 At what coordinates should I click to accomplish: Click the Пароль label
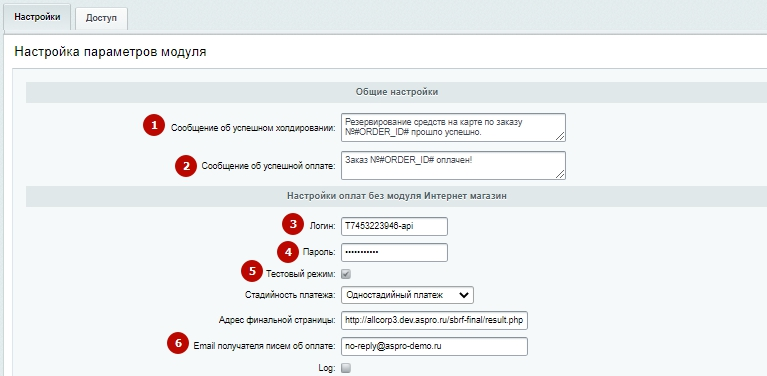point(319,252)
